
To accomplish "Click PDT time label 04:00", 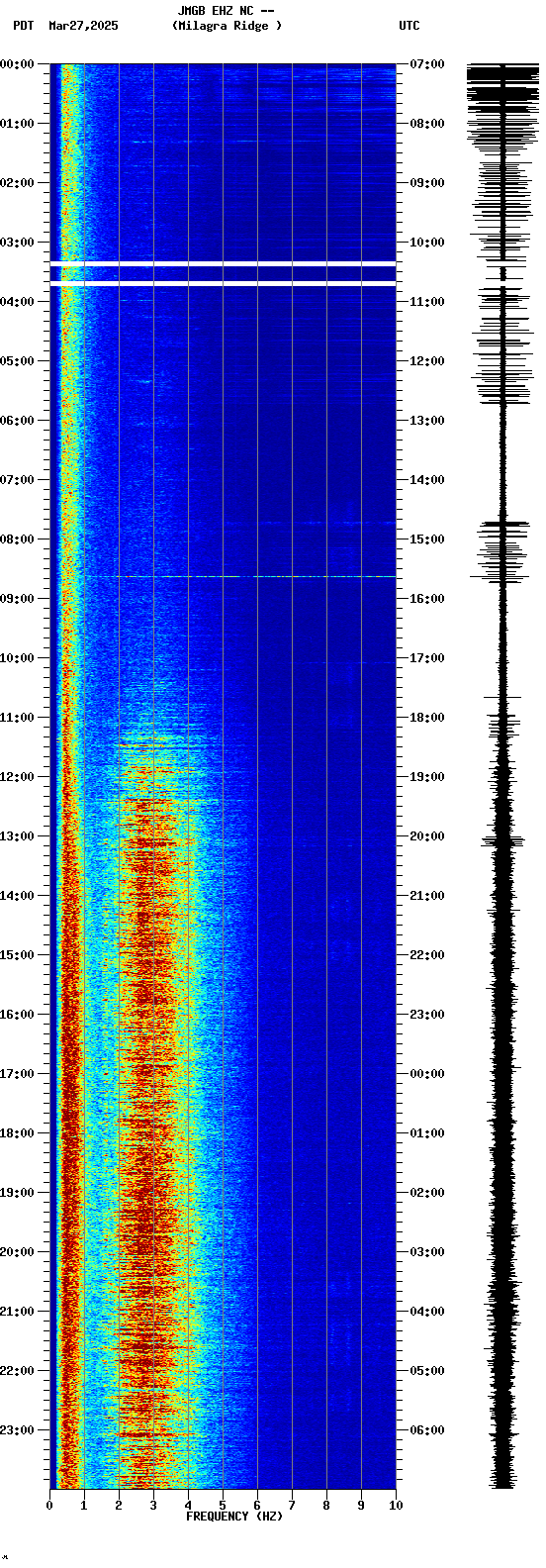I will (17, 302).
